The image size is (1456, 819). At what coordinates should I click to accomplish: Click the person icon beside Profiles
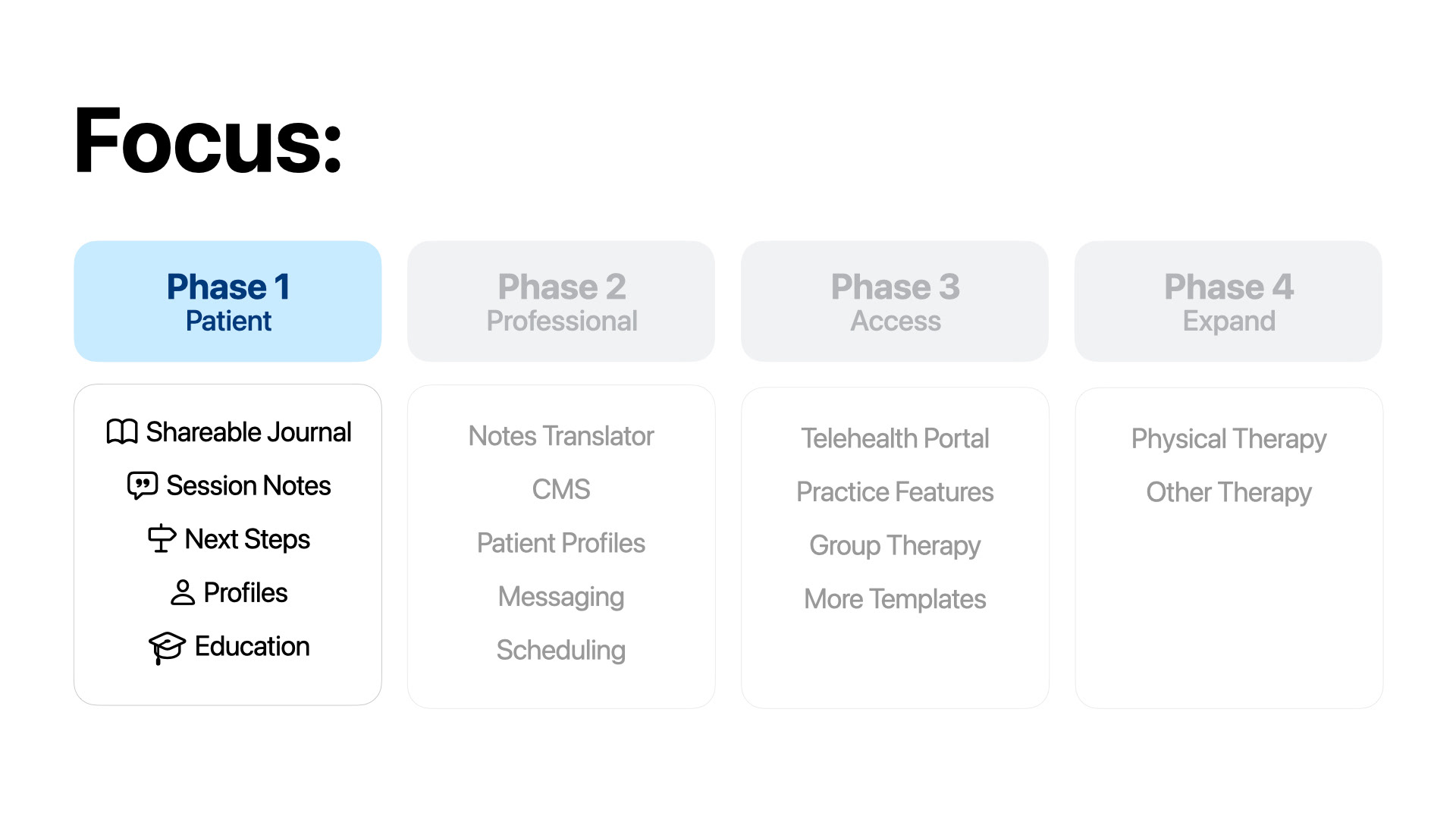tap(183, 592)
